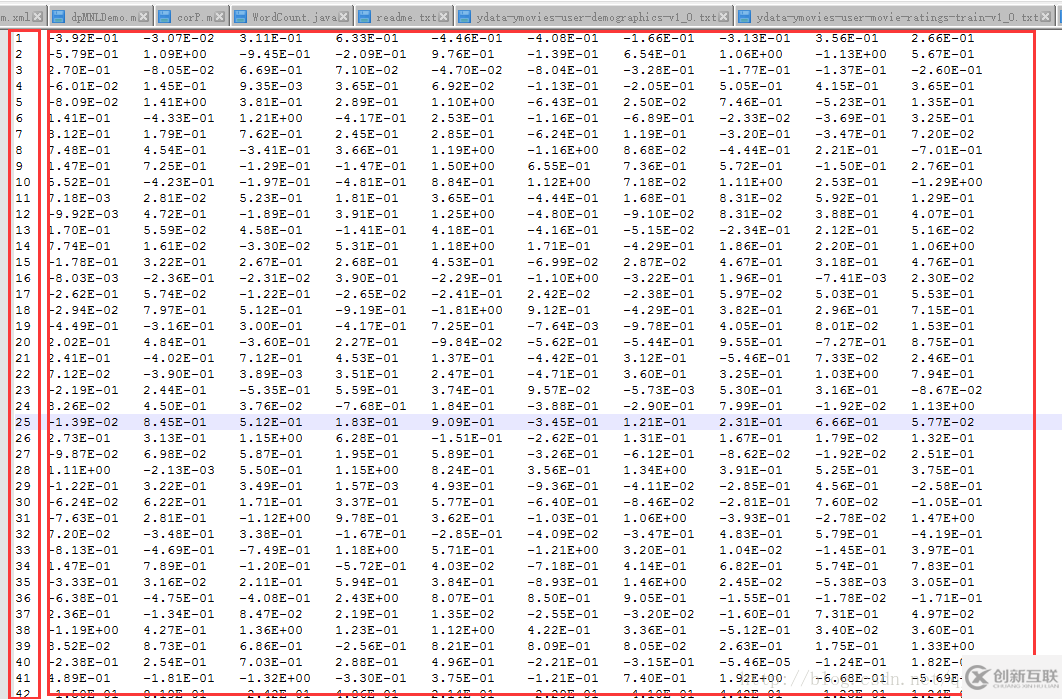Image resolution: width=1062 pixels, height=699 pixels.
Task: Click value 1.33E+00 in line 39
Action: [x=943, y=646]
